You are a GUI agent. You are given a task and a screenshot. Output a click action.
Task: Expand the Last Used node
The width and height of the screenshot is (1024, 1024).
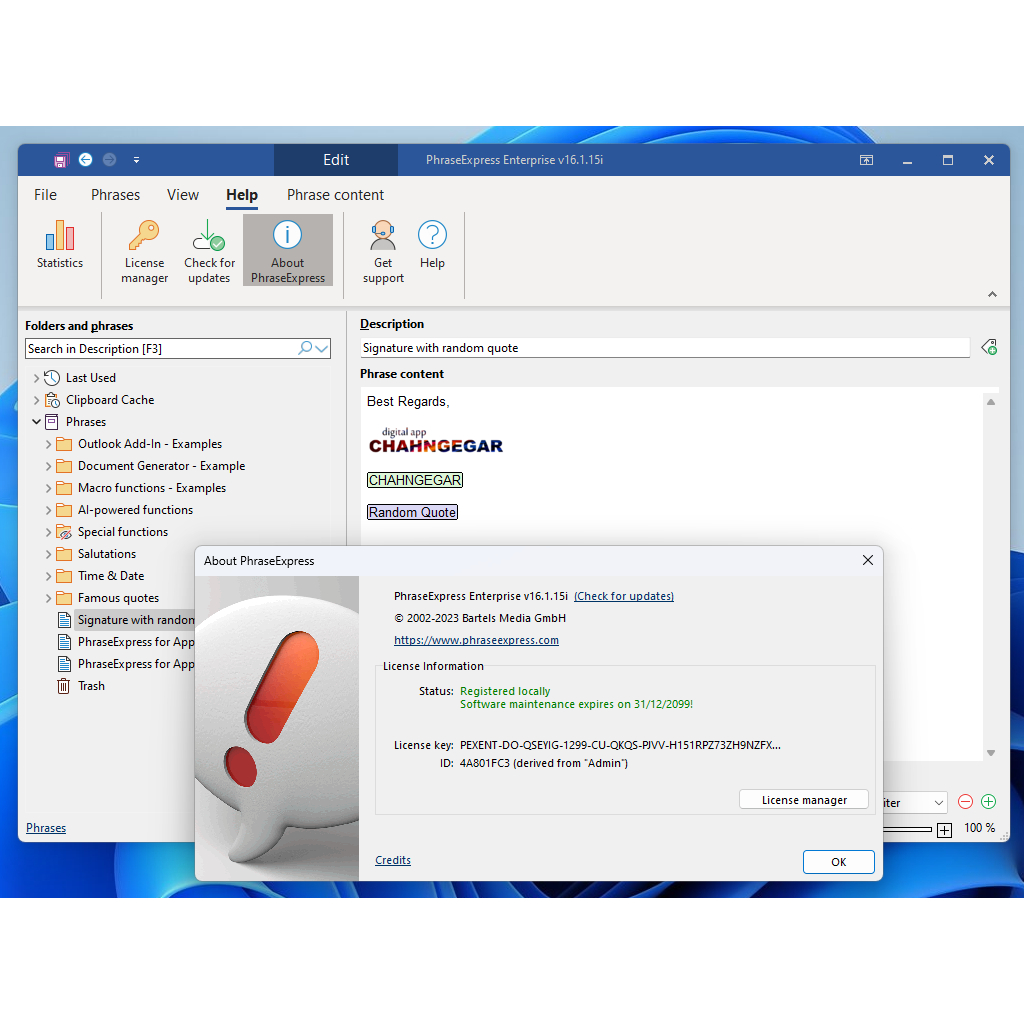36,378
